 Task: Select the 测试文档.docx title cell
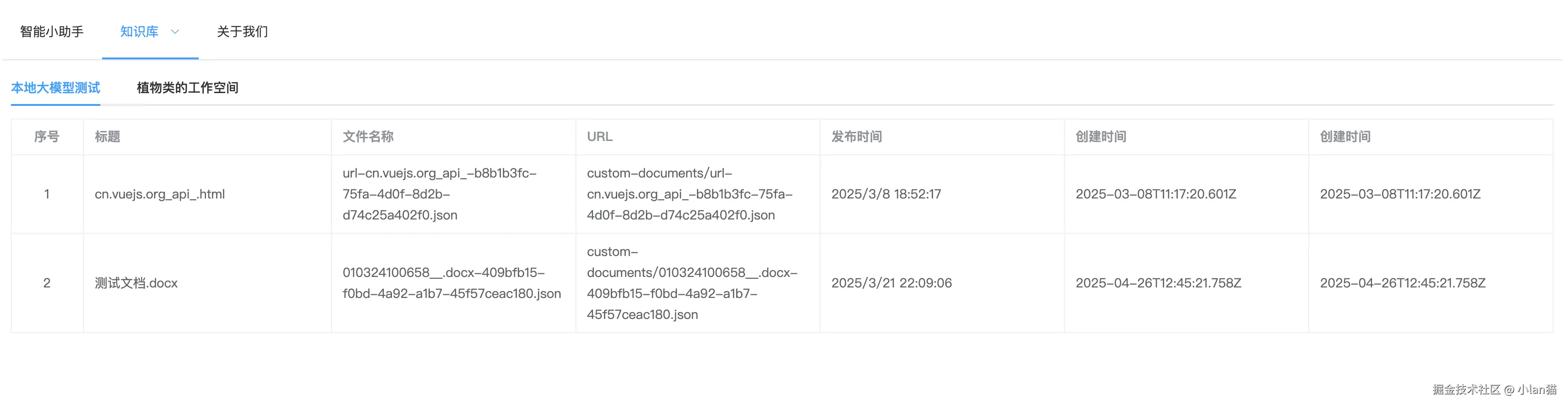click(x=136, y=283)
